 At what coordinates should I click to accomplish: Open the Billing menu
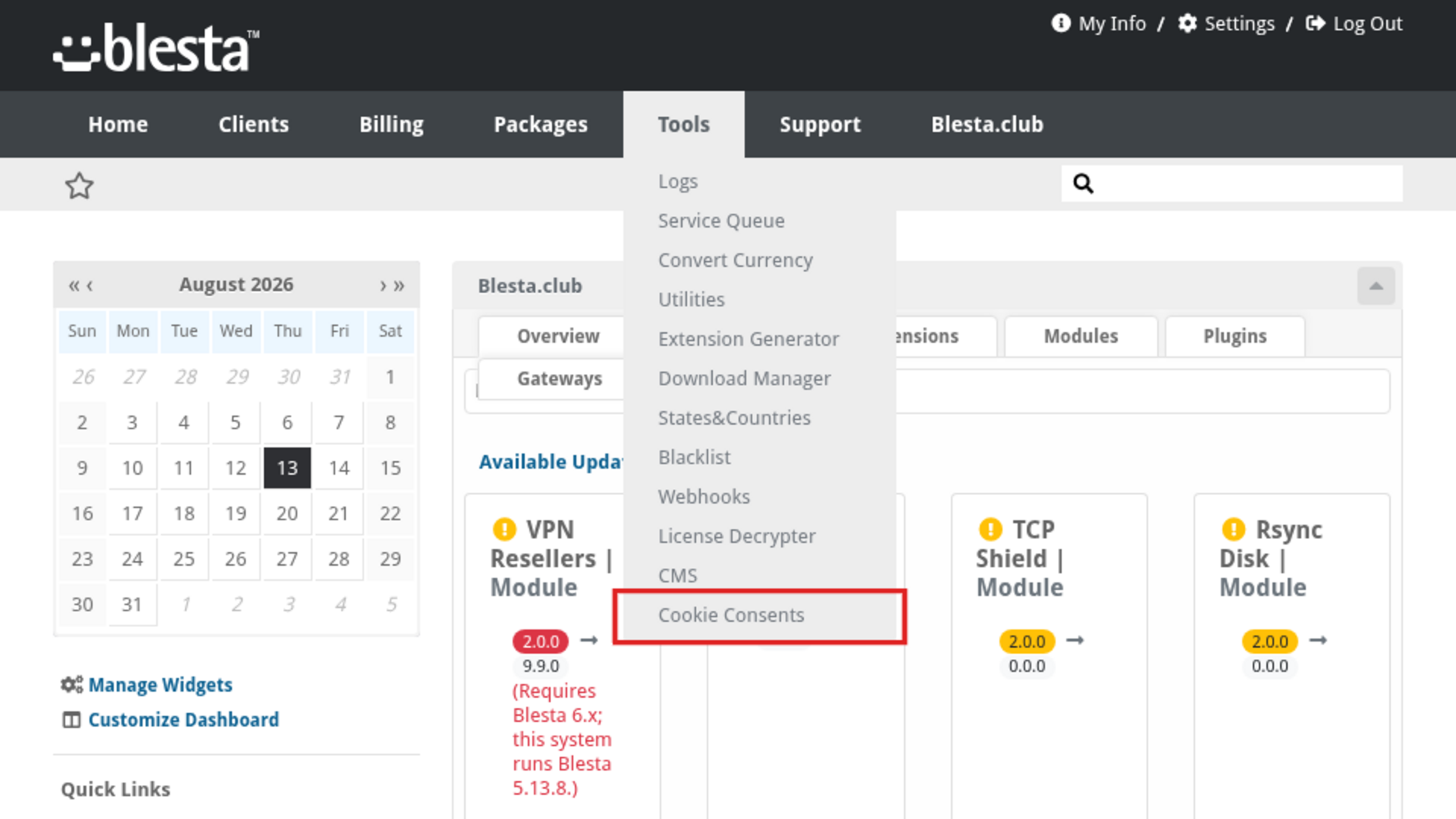(391, 124)
